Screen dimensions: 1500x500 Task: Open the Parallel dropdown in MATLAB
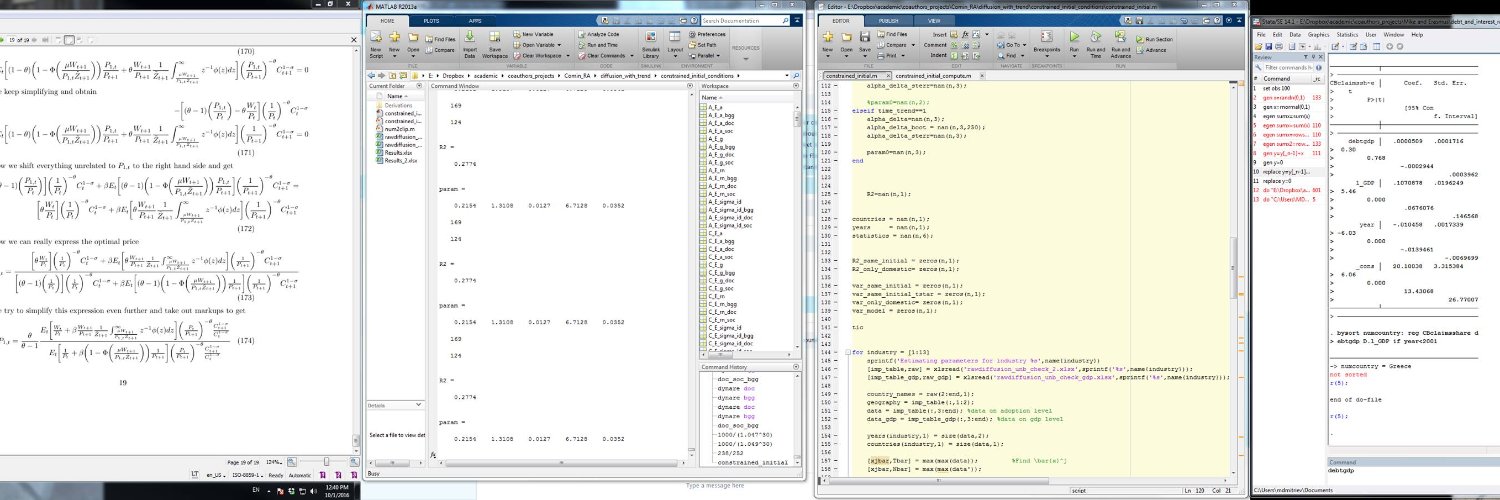(704, 55)
